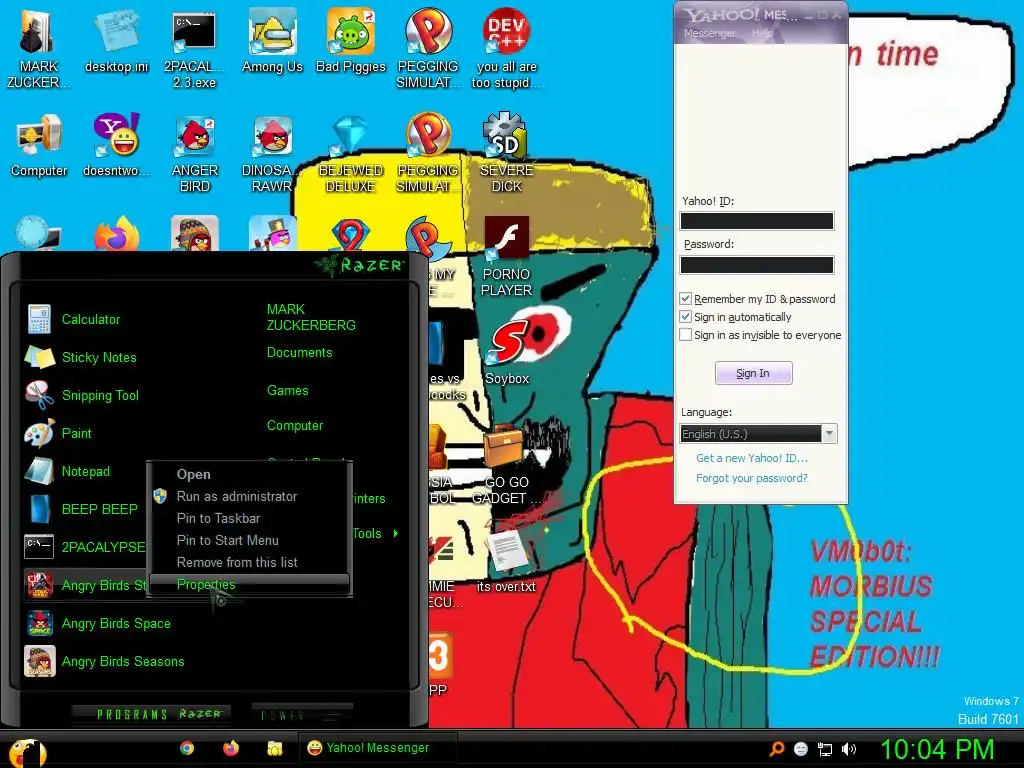Click the volume speaker tray icon
1024x768 pixels.
(848, 749)
